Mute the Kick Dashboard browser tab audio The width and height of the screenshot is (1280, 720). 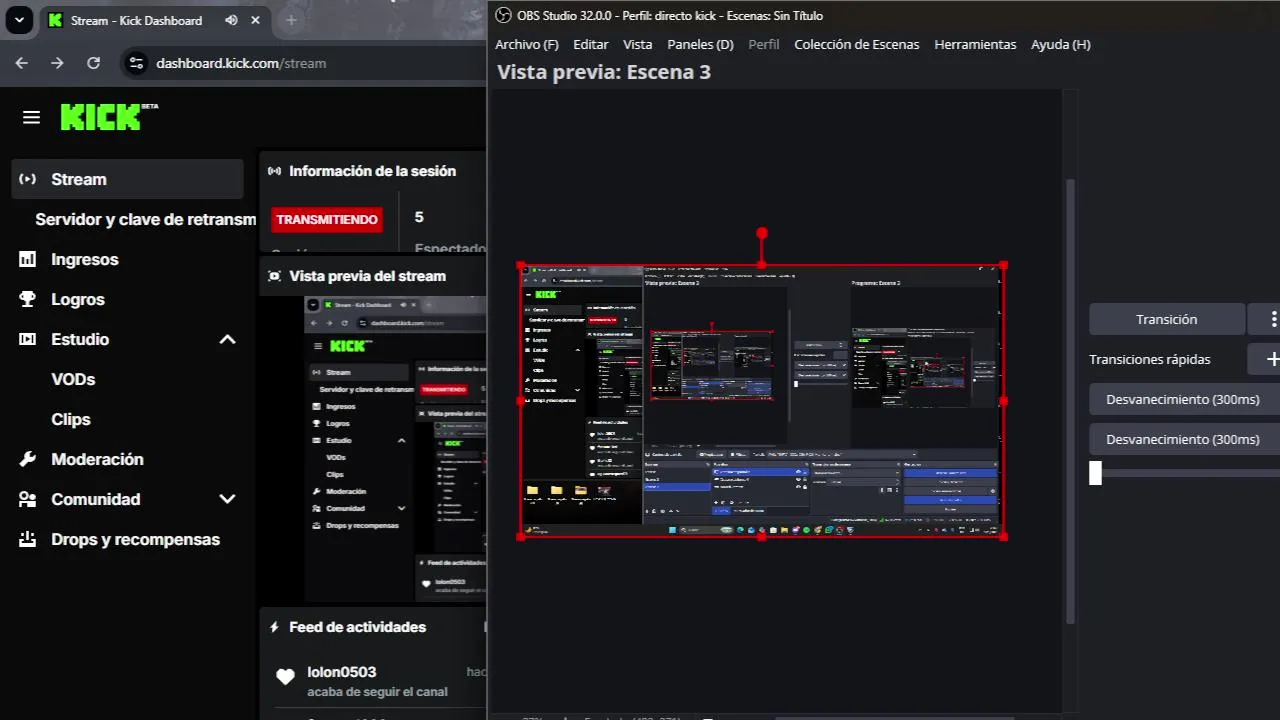(231, 20)
